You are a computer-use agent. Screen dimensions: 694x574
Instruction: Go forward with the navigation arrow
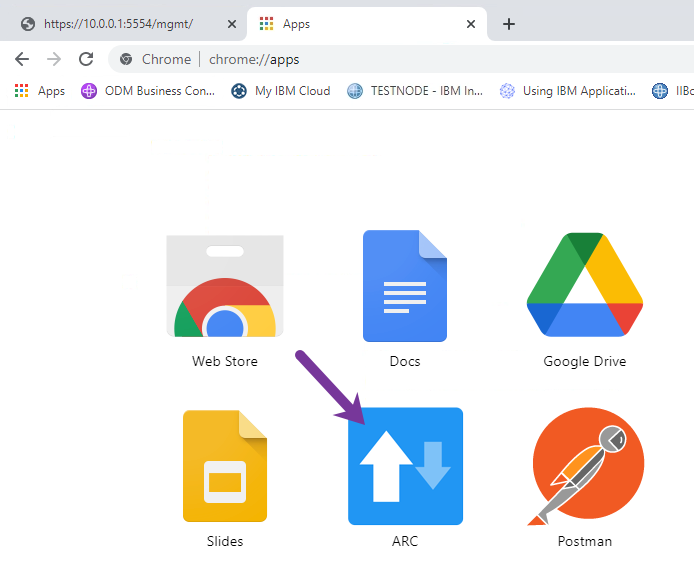[54, 59]
